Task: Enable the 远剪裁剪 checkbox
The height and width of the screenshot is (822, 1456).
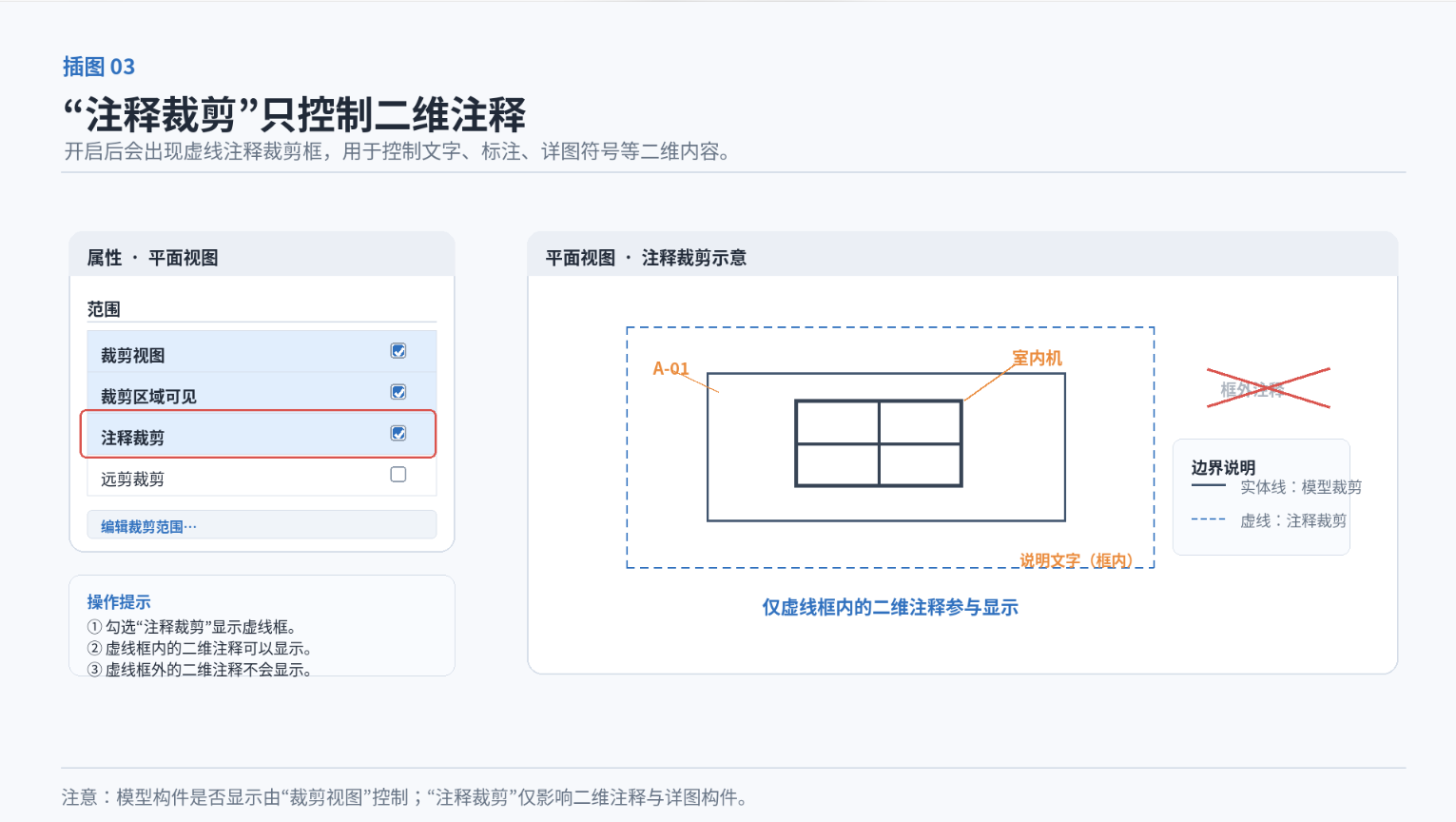Action: (x=398, y=474)
